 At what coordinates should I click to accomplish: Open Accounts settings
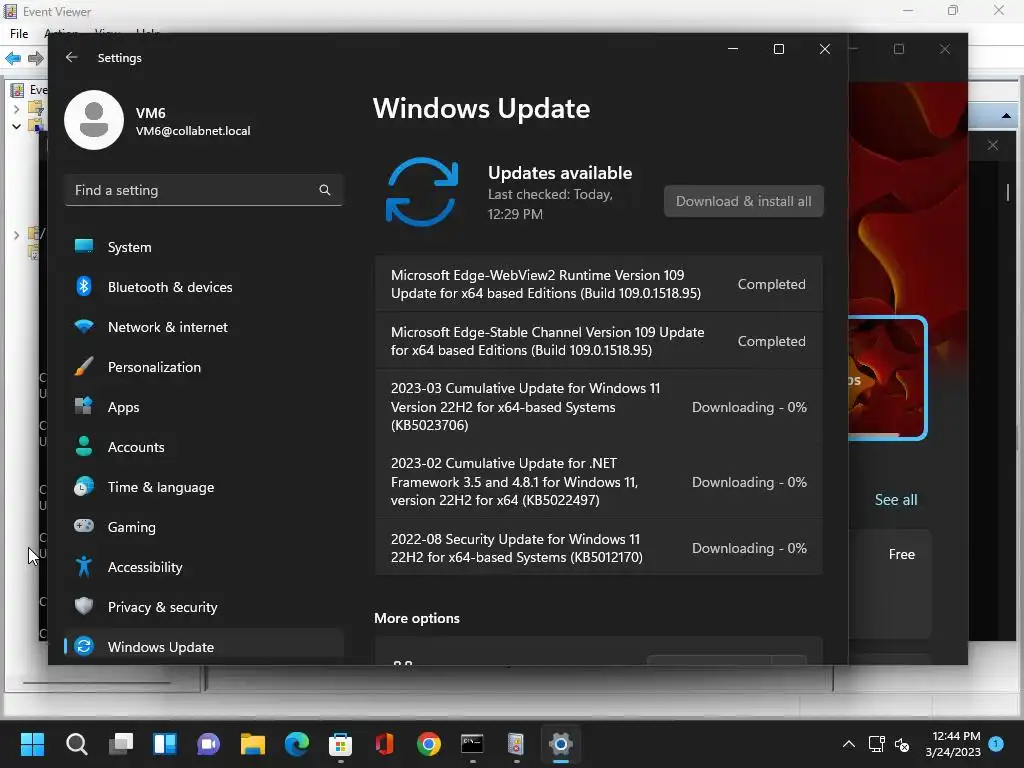coord(204,447)
